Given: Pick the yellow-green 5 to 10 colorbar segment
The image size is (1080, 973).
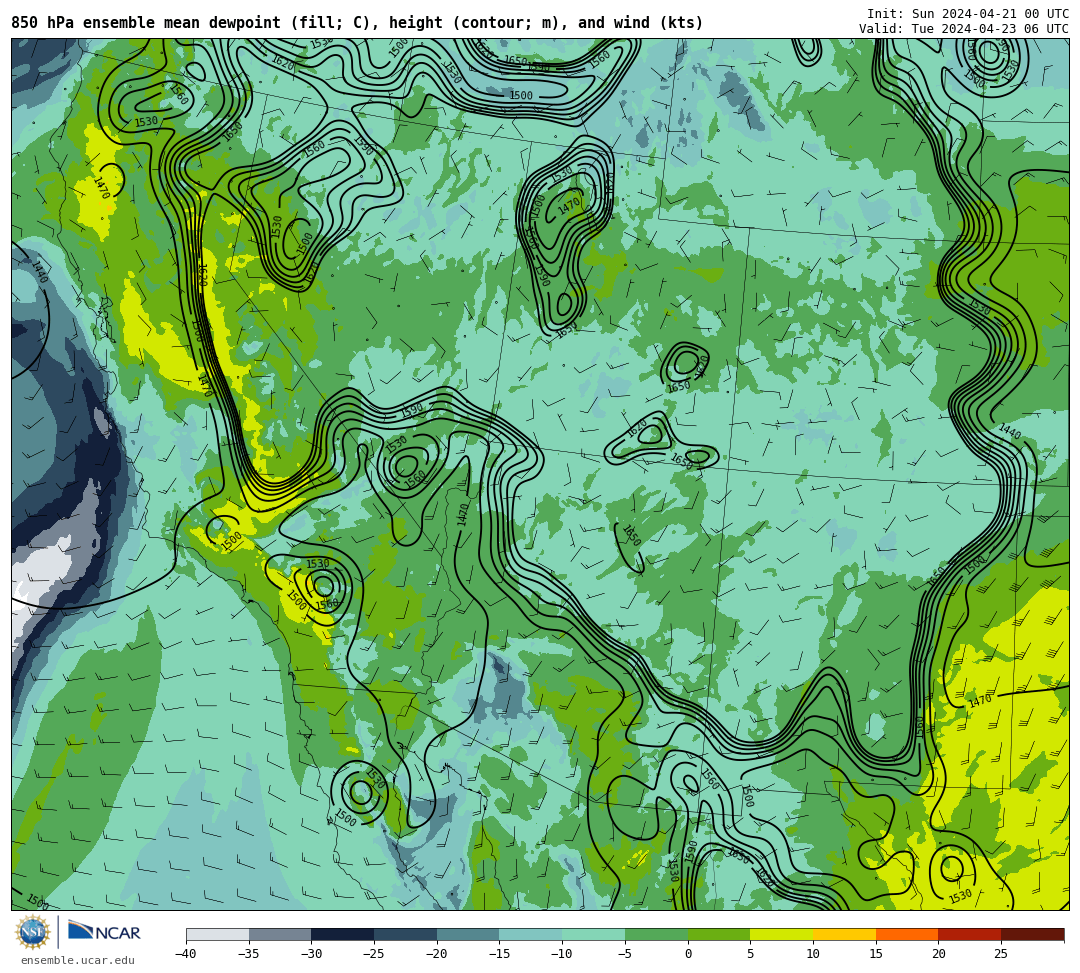Looking at the screenshot, I should click(x=782, y=934).
